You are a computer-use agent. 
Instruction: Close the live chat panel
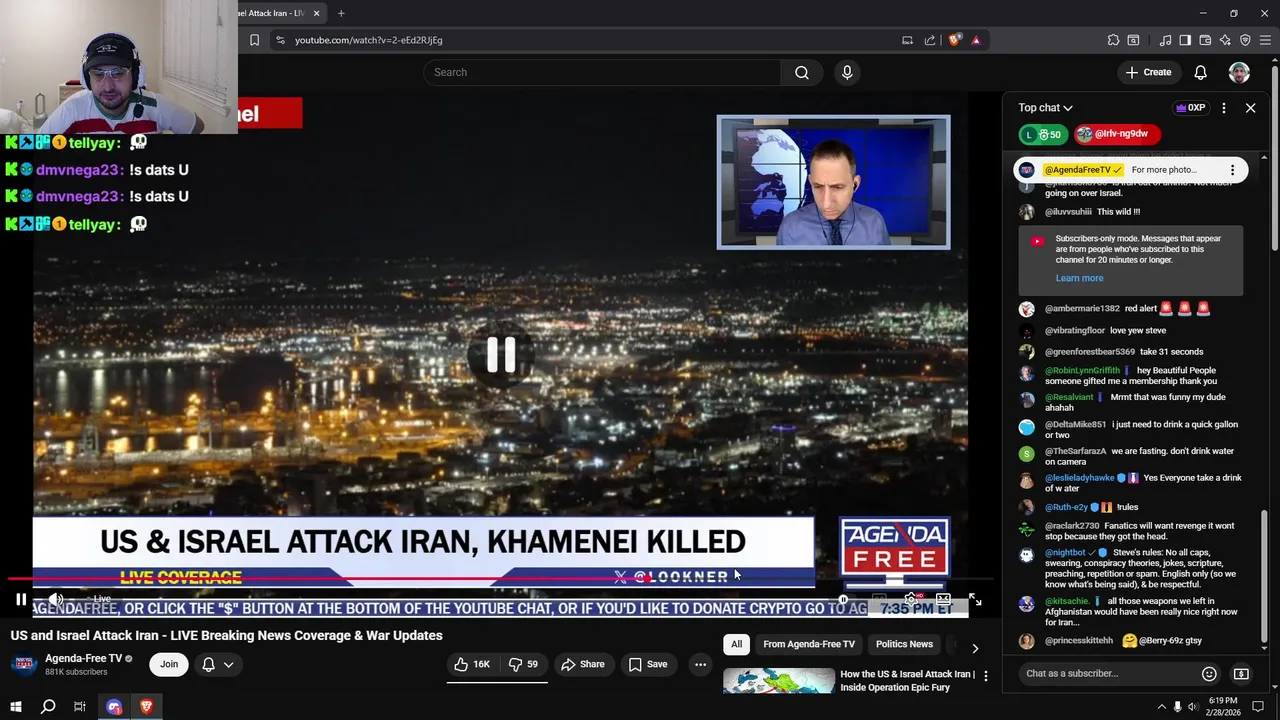tap(1251, 108)
